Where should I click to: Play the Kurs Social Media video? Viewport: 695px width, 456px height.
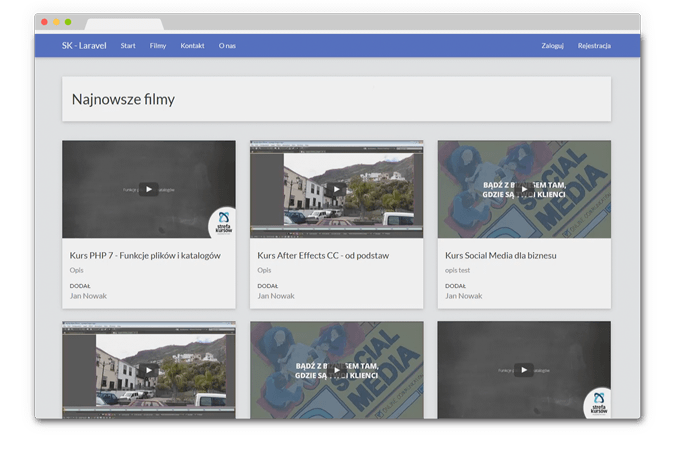523,189
